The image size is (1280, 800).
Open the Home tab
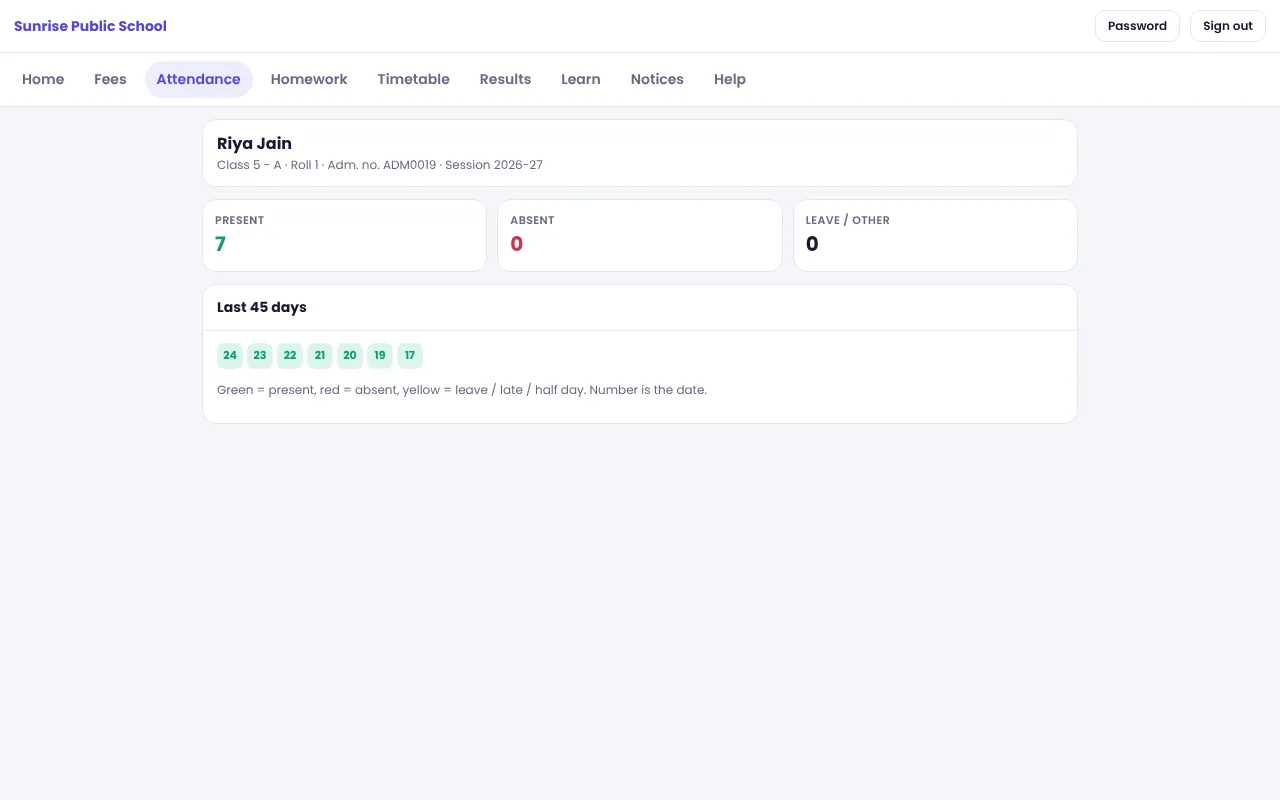tap(43, 79)
